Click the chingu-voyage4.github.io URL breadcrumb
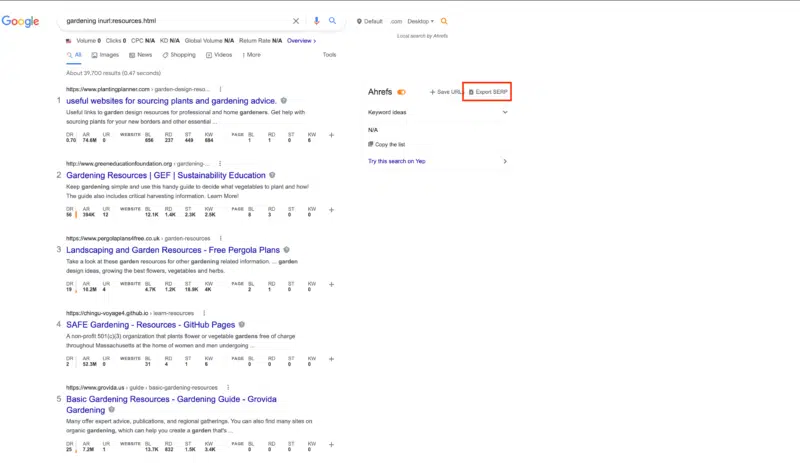 click(x=130, y=313)
